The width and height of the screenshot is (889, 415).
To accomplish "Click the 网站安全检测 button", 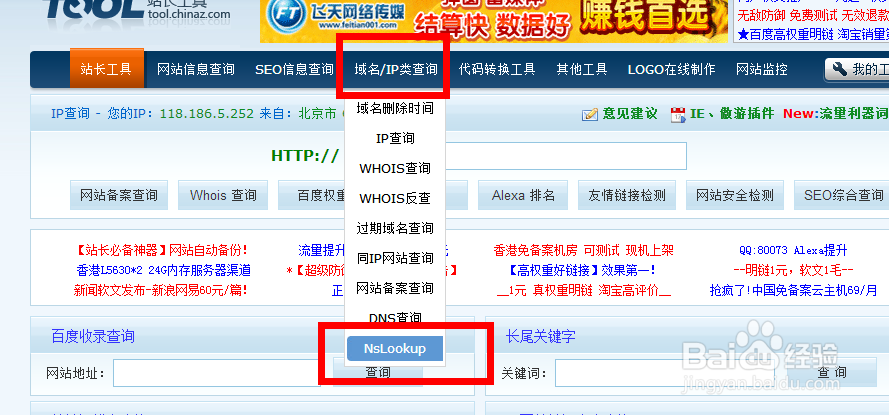I will tap(735, 196).
